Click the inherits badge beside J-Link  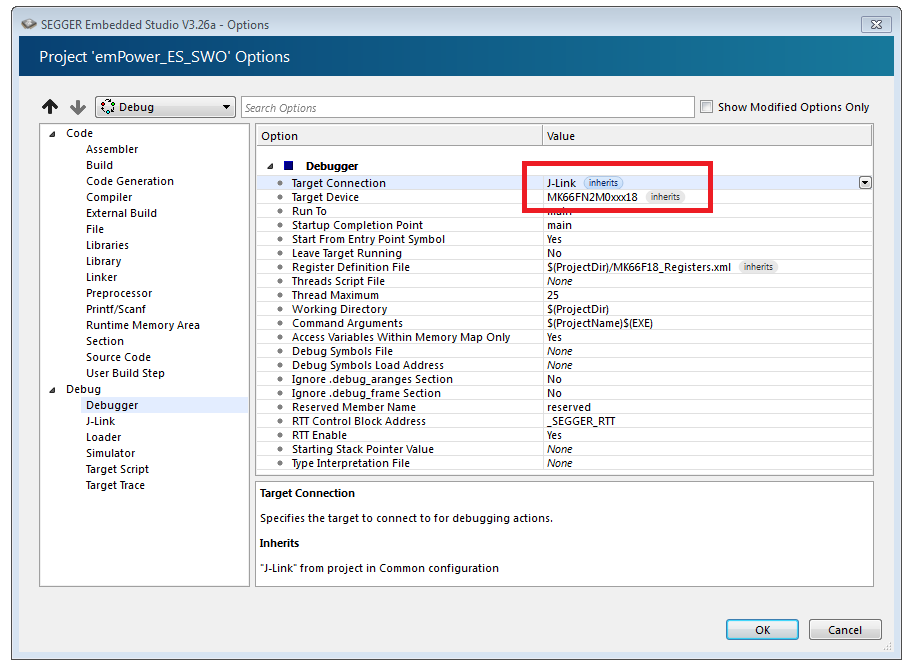click(x=603, y=183)
